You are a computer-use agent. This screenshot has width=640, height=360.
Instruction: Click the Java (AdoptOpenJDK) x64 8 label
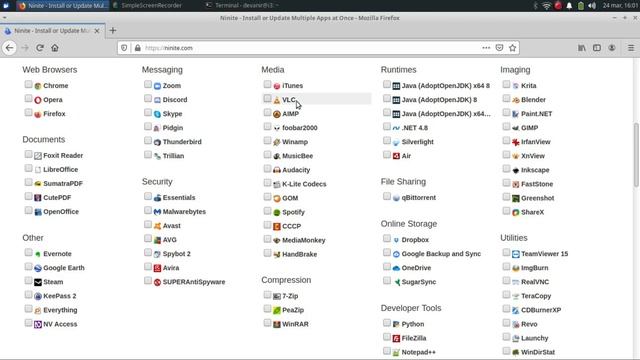point(446,86)
